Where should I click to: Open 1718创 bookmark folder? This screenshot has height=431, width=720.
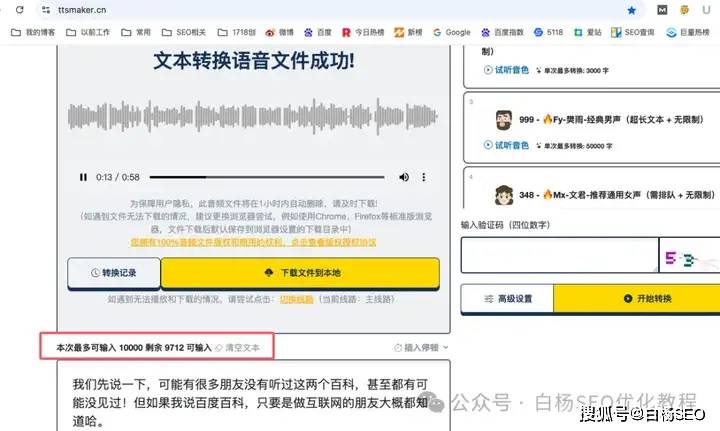[x=236, y=32]
